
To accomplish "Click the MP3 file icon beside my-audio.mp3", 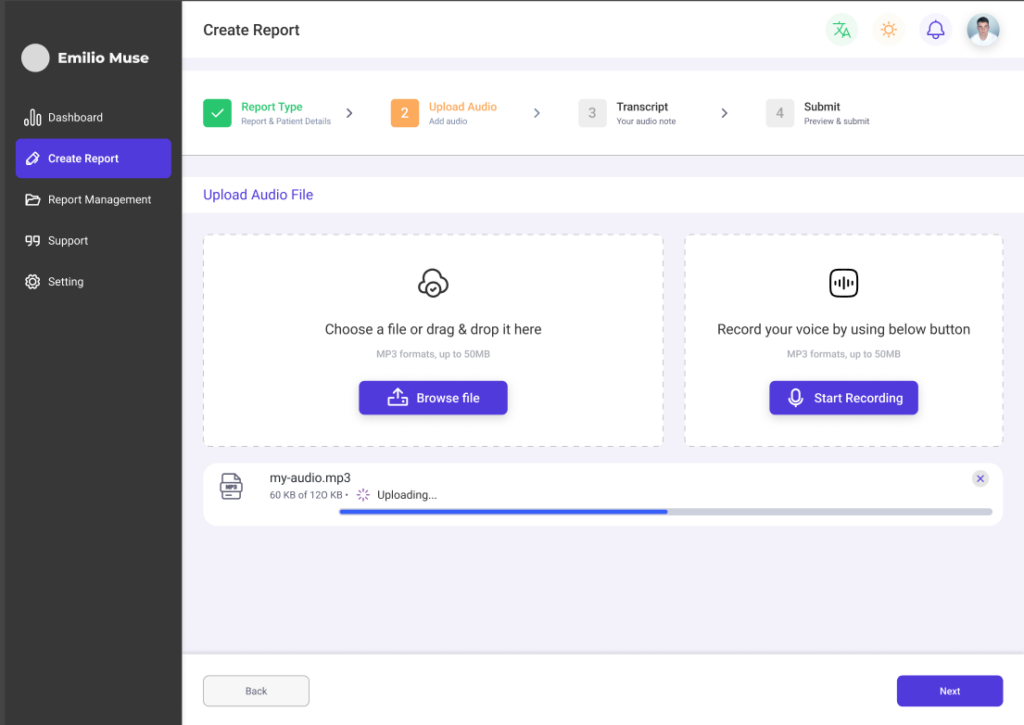I will pyautogui.click(x=231, y=487).
